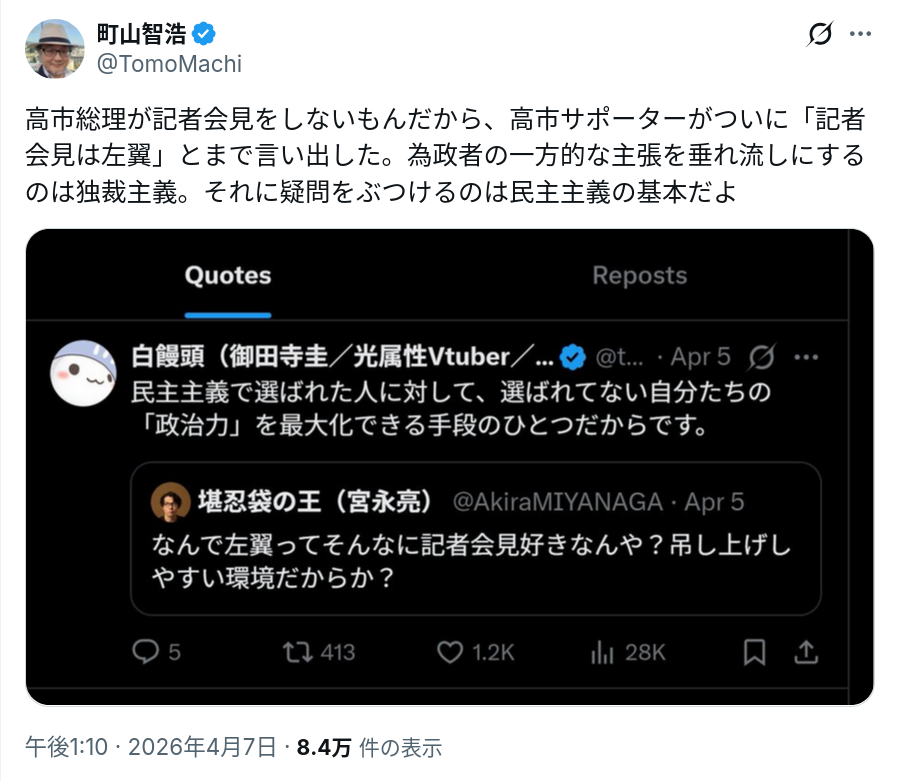Click 町山智浩's profile avatar
The image size is (898, 781).
[54, 48]
